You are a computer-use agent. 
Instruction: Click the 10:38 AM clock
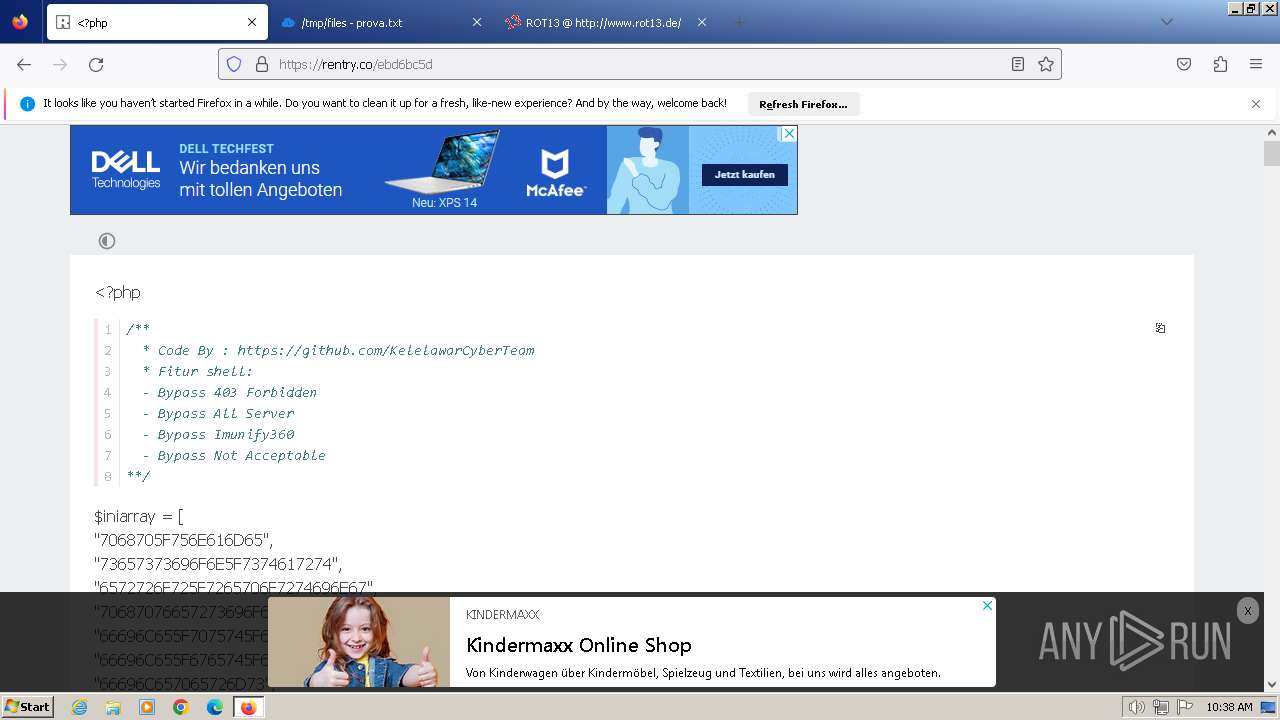click(1229, 707)
